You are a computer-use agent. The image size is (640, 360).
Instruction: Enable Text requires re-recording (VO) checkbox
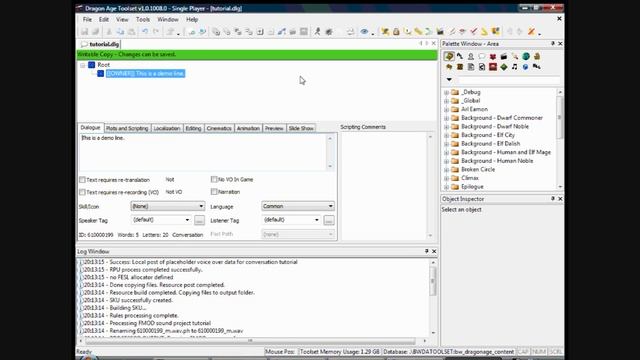click(82, 192)
